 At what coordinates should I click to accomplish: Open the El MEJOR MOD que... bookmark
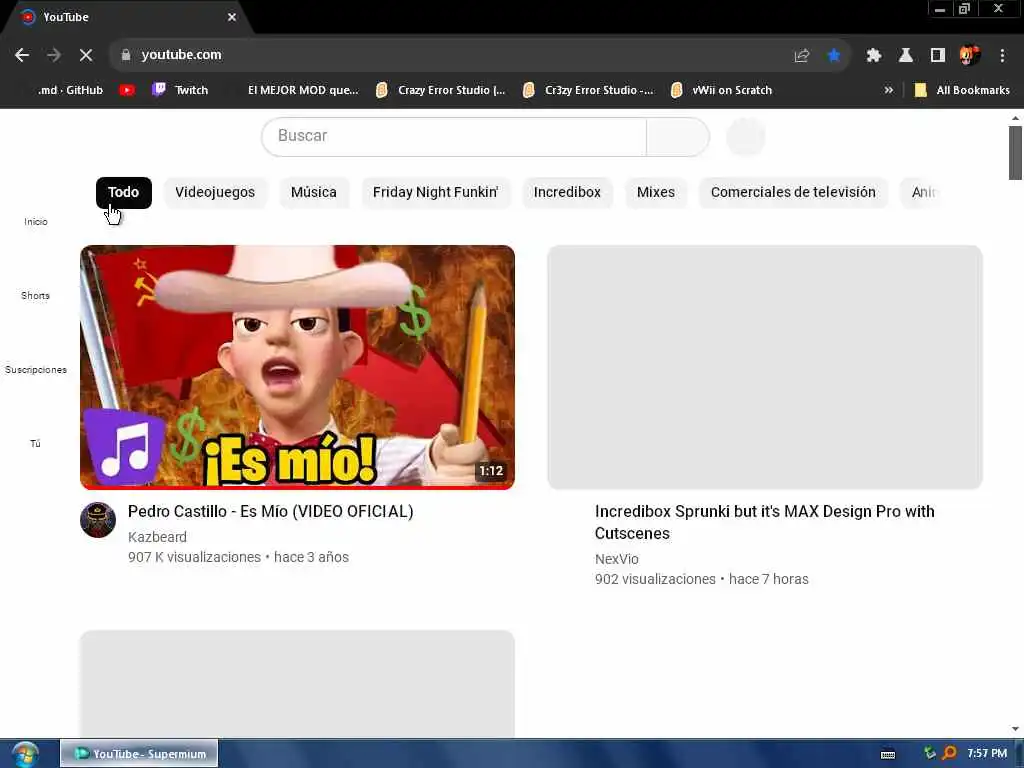[303, 90]
